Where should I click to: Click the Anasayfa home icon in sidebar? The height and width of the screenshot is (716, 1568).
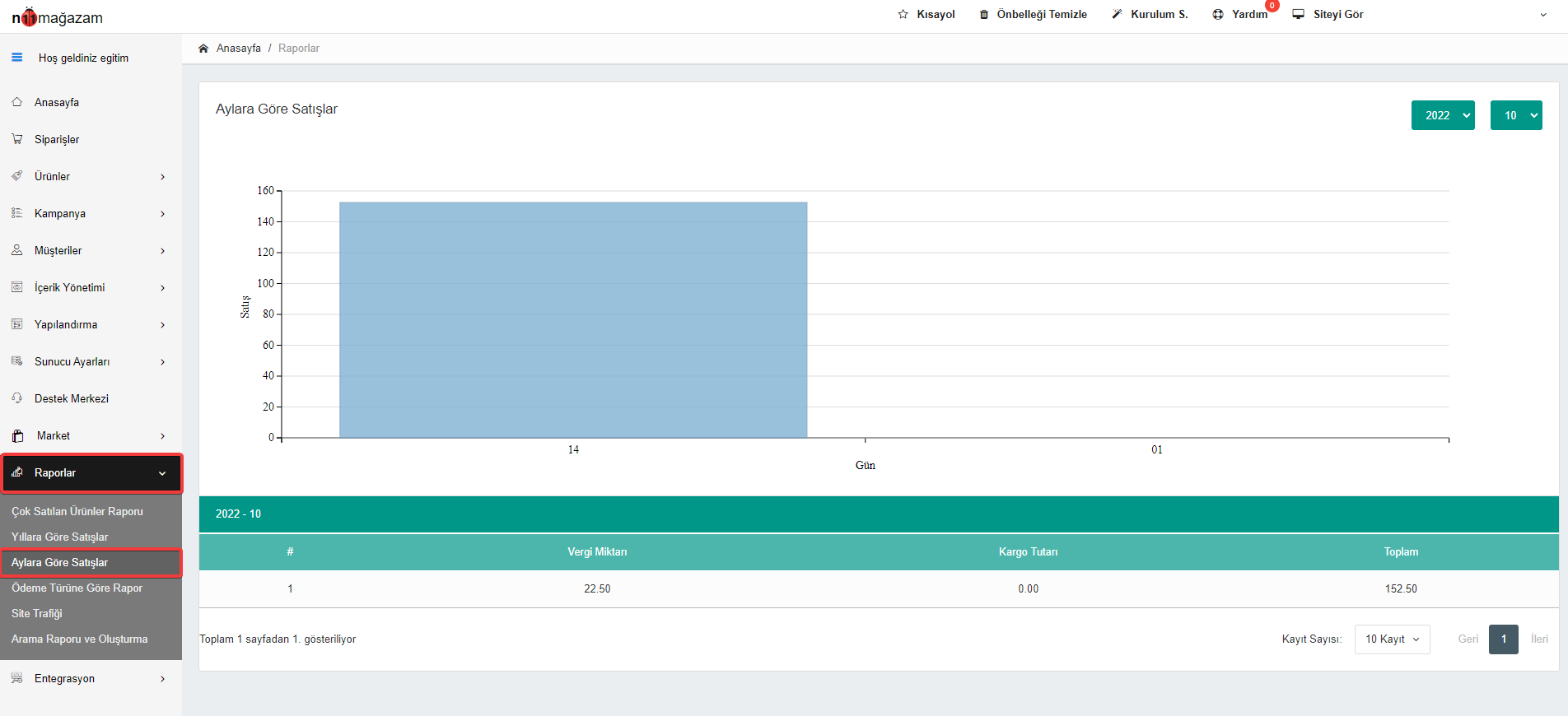coord(16,102)
